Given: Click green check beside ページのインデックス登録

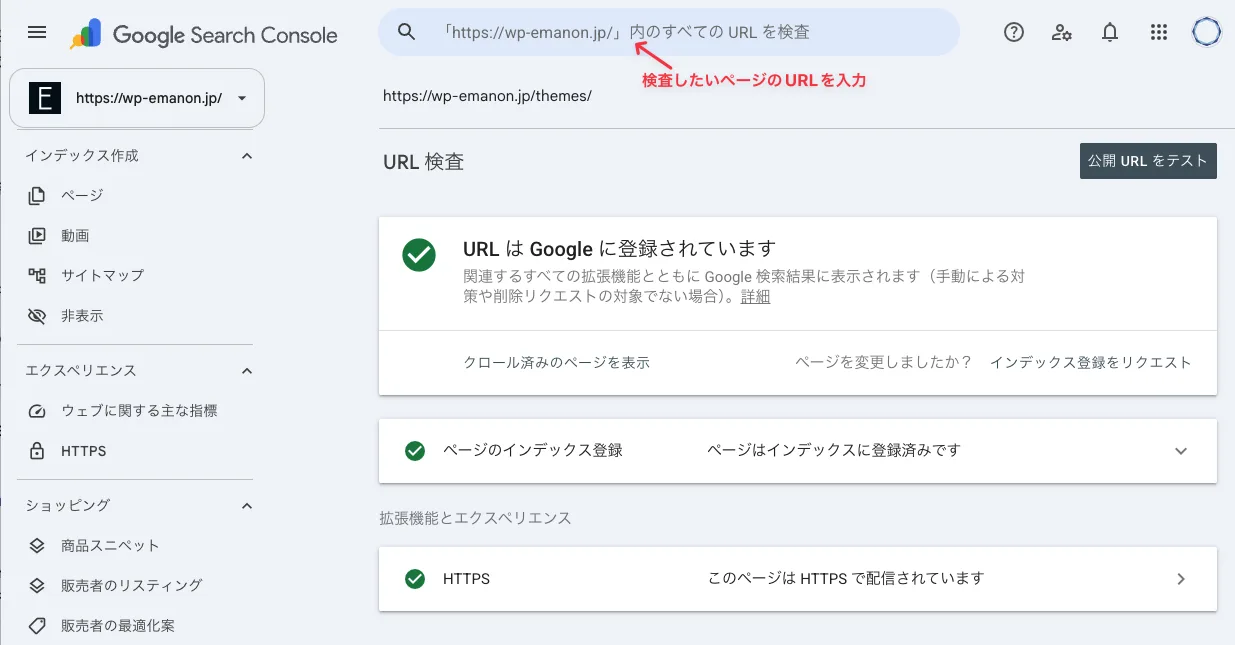Looking at the screenshot, I should pyautogui.click(x=415, y=451).
